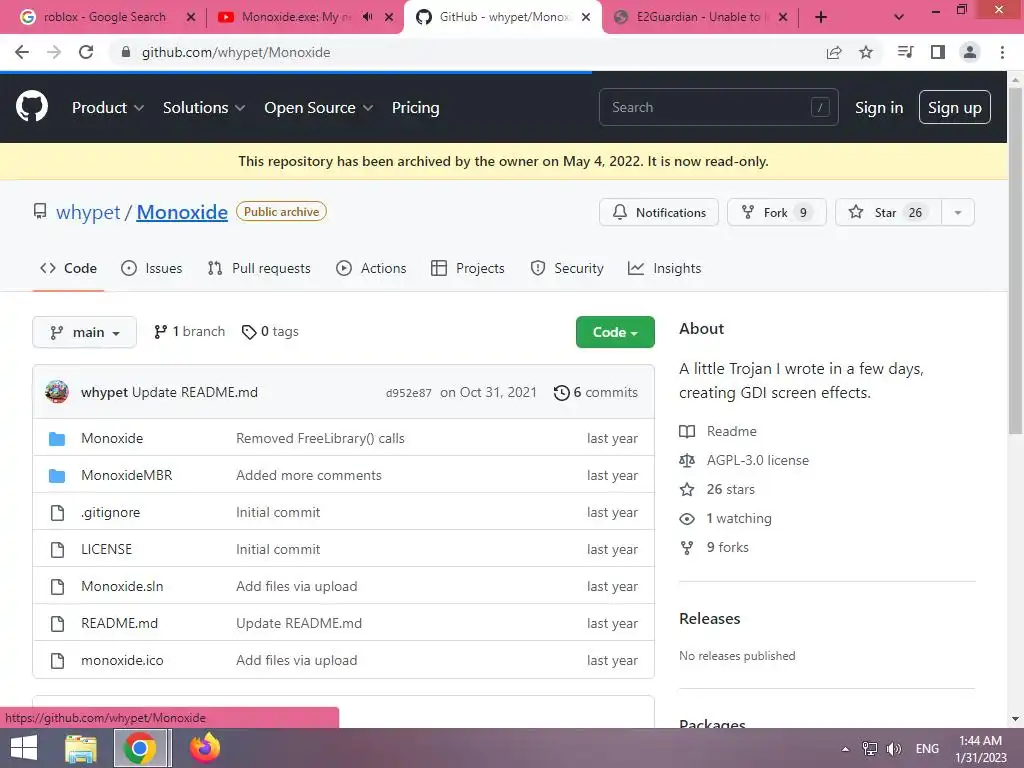Click the Monoxide repository name link
Screen dimensions: 1024x768
[182, 212]
